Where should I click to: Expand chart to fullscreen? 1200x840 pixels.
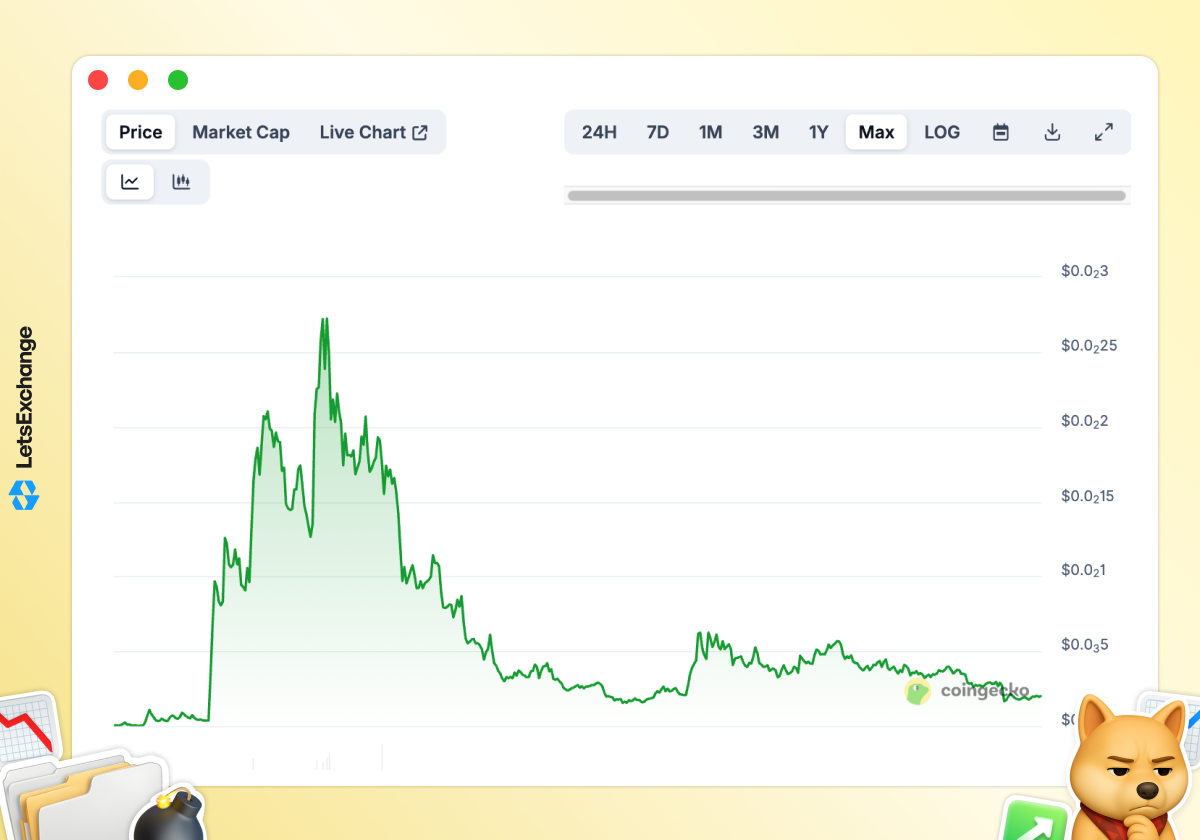click(x=1104, y=132)
